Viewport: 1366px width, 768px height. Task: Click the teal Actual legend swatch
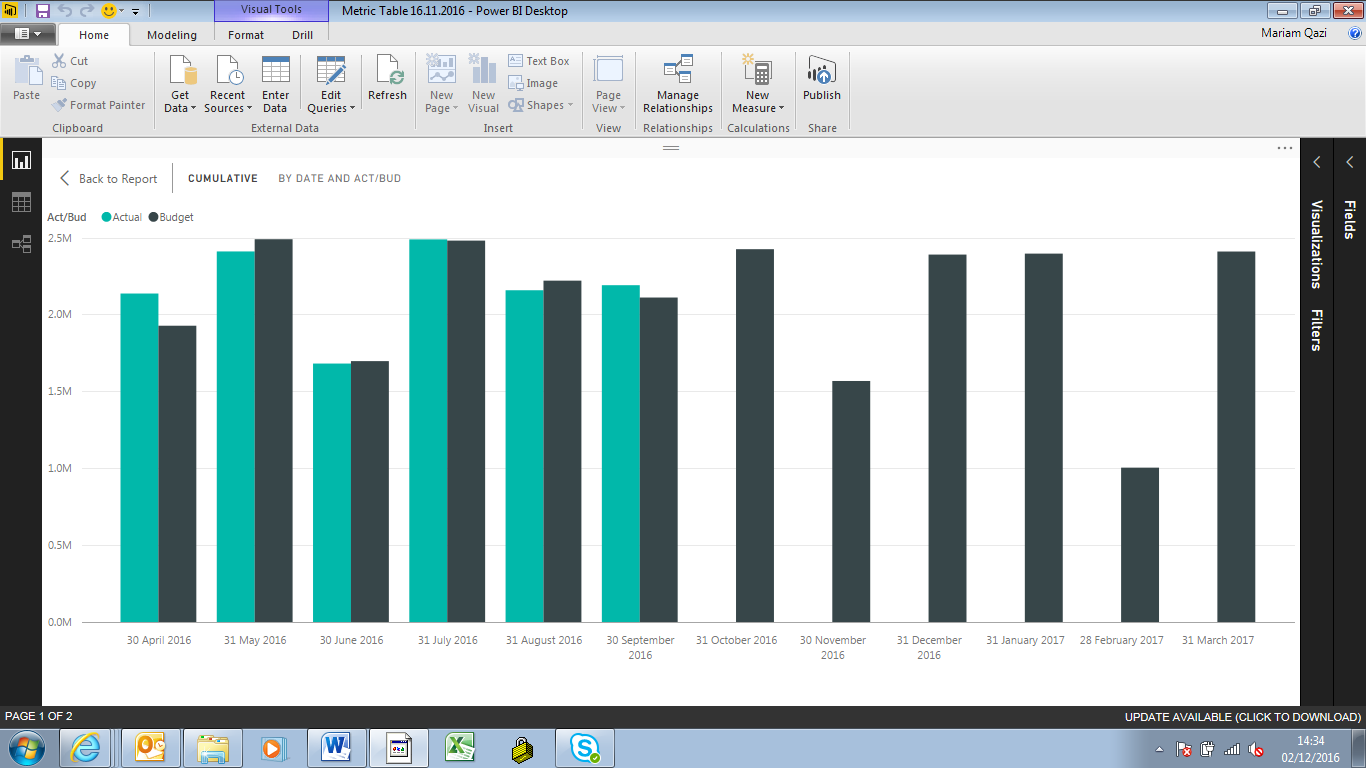pos(107,217)
